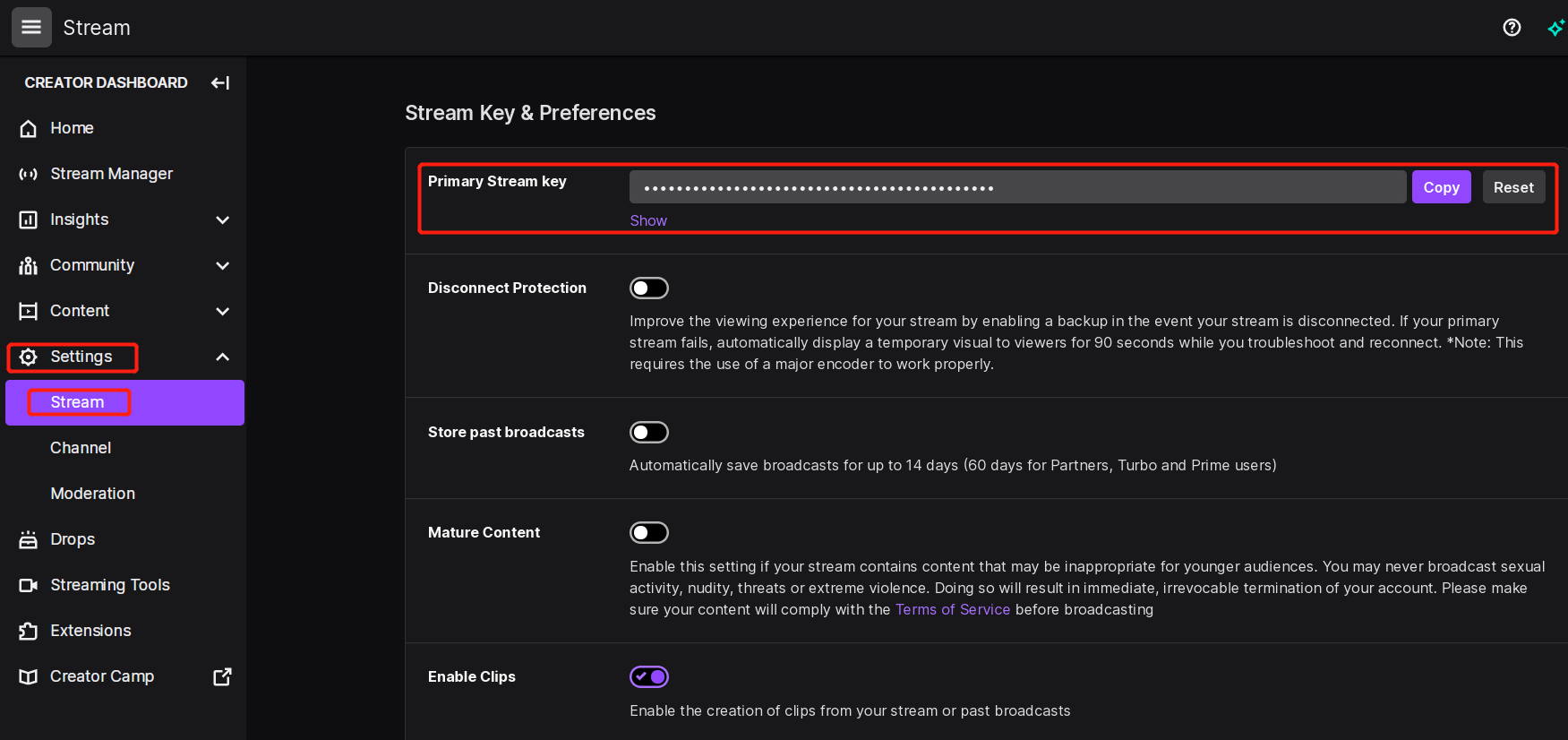This screenshot has width=1568, height=740.
Task: Show the hidden stream key
Action: click(x=648, y=220)
